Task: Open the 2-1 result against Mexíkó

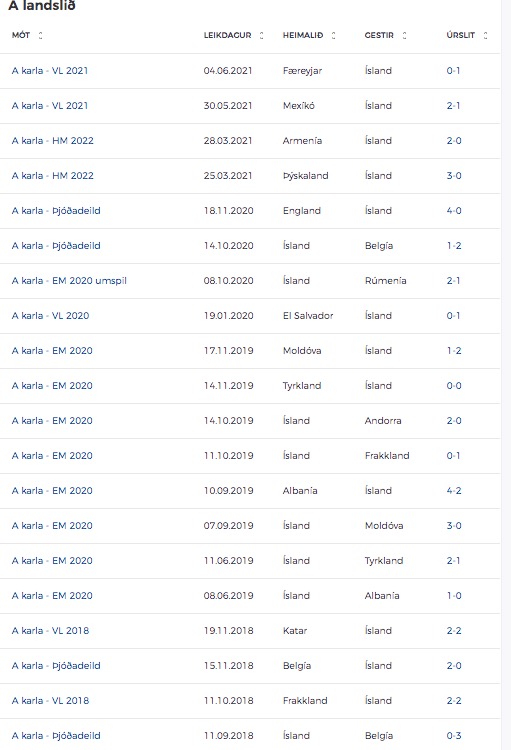Action: [453, 106]
